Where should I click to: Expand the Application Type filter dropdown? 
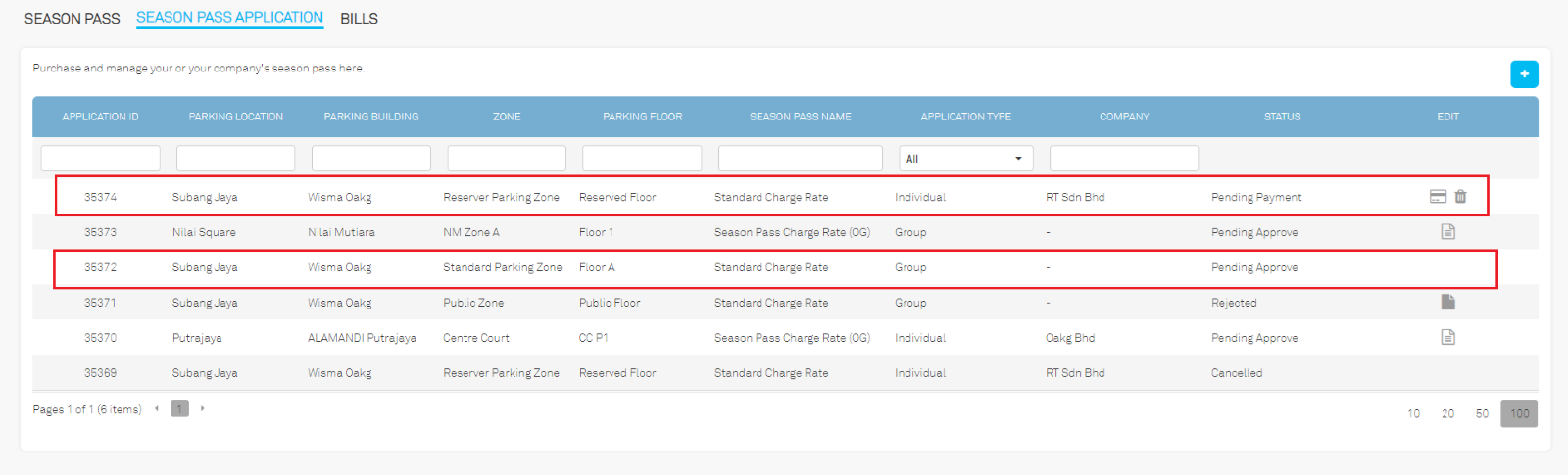click(965, 159)
